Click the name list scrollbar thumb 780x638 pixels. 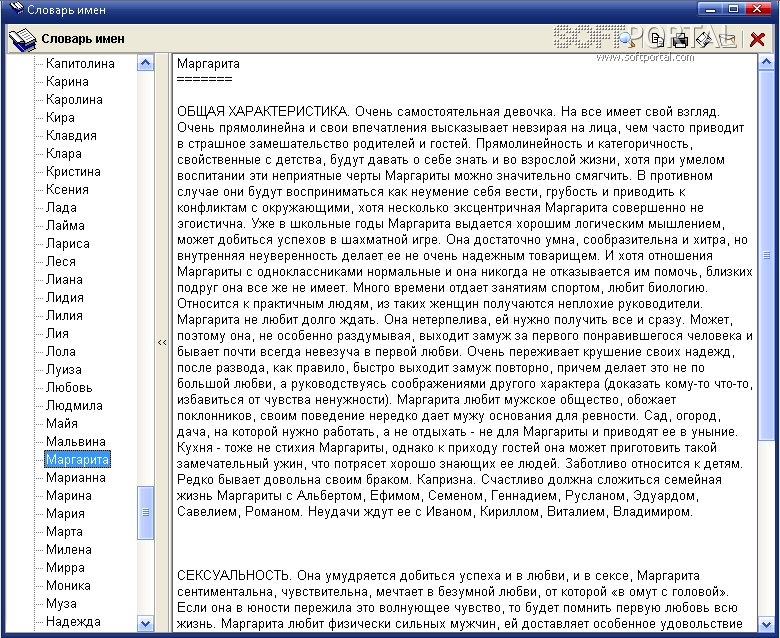pos(145,512)
